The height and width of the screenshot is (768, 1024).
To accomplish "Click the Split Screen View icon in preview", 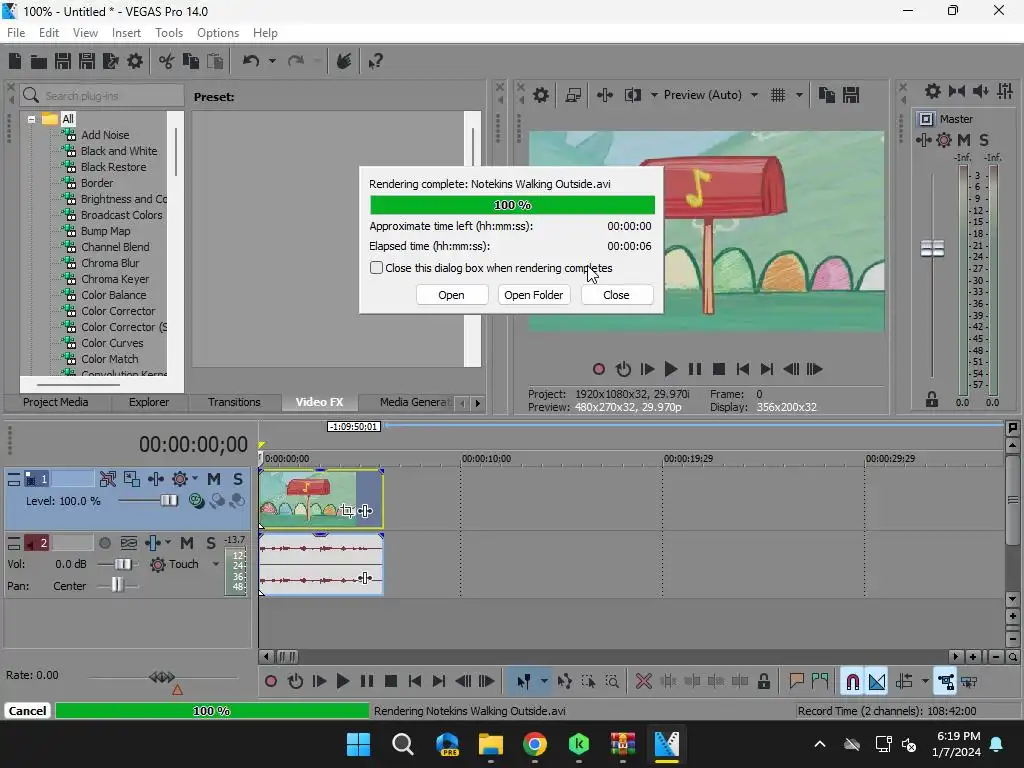I will 633,95.
